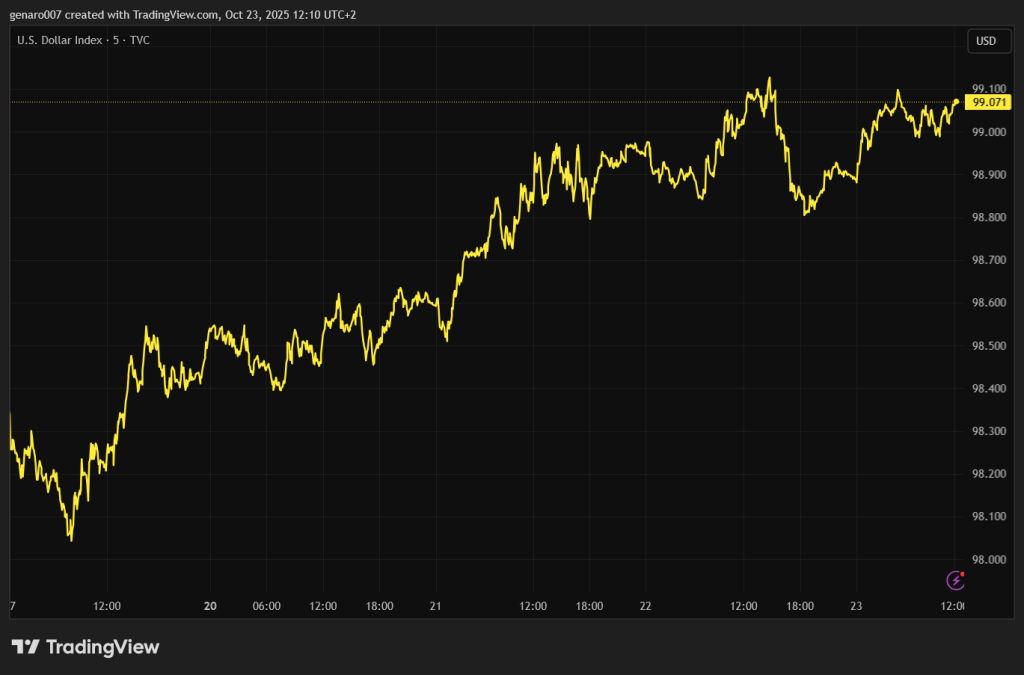Click the purple lightning bolt event icon
This screenshot has height=675, width=1024.
955,580
